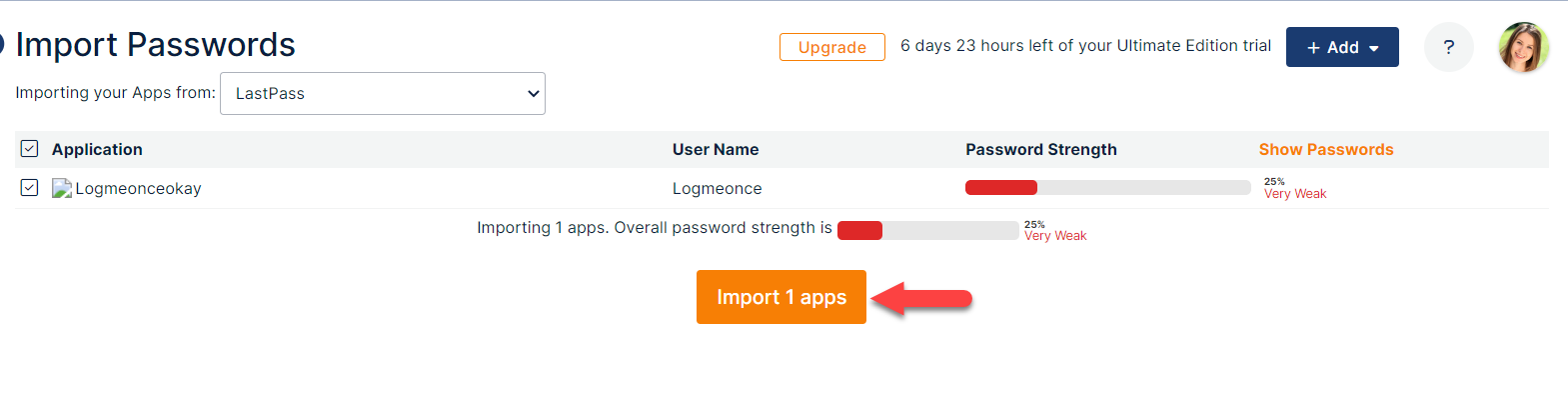Click the Upgrade button
This screenshot has height=397, width=1568.
(832, 47)
